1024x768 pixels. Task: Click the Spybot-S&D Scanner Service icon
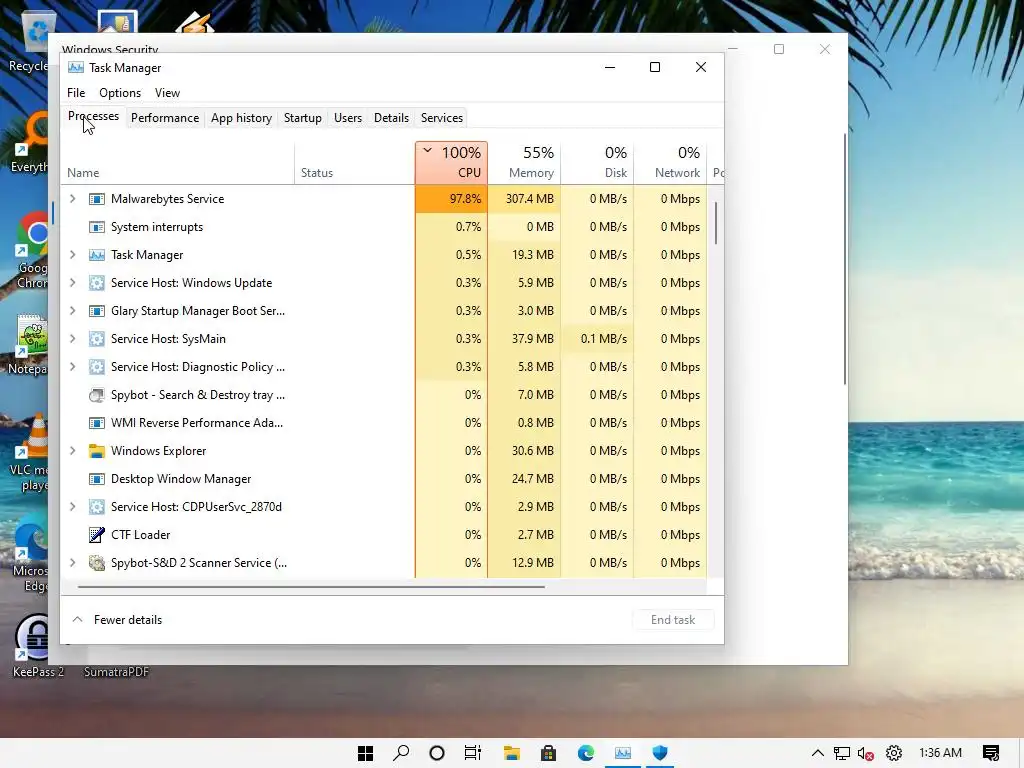point(97,563)
